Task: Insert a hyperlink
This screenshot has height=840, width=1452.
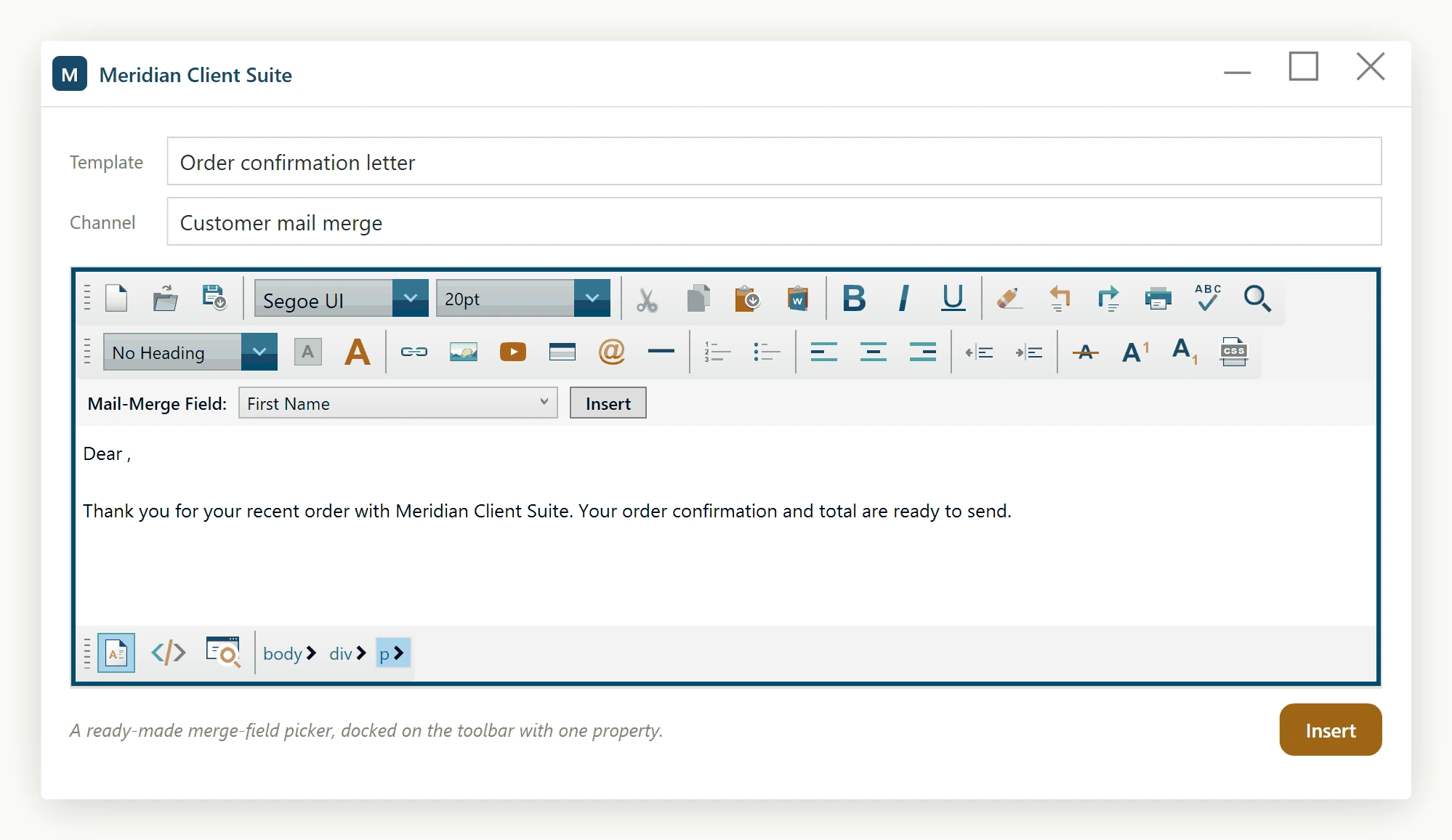Action: coord(414,352)
